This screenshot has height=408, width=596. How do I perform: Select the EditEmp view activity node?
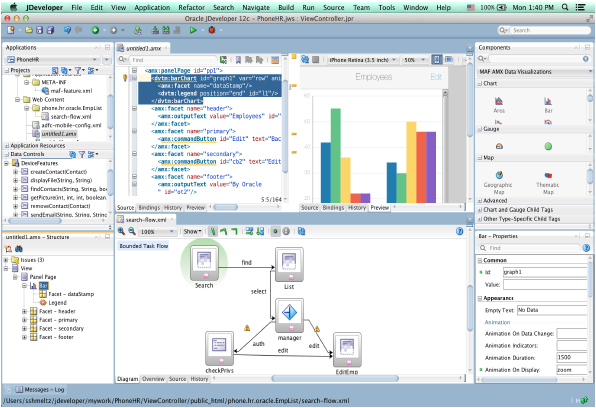pos(347,350)
